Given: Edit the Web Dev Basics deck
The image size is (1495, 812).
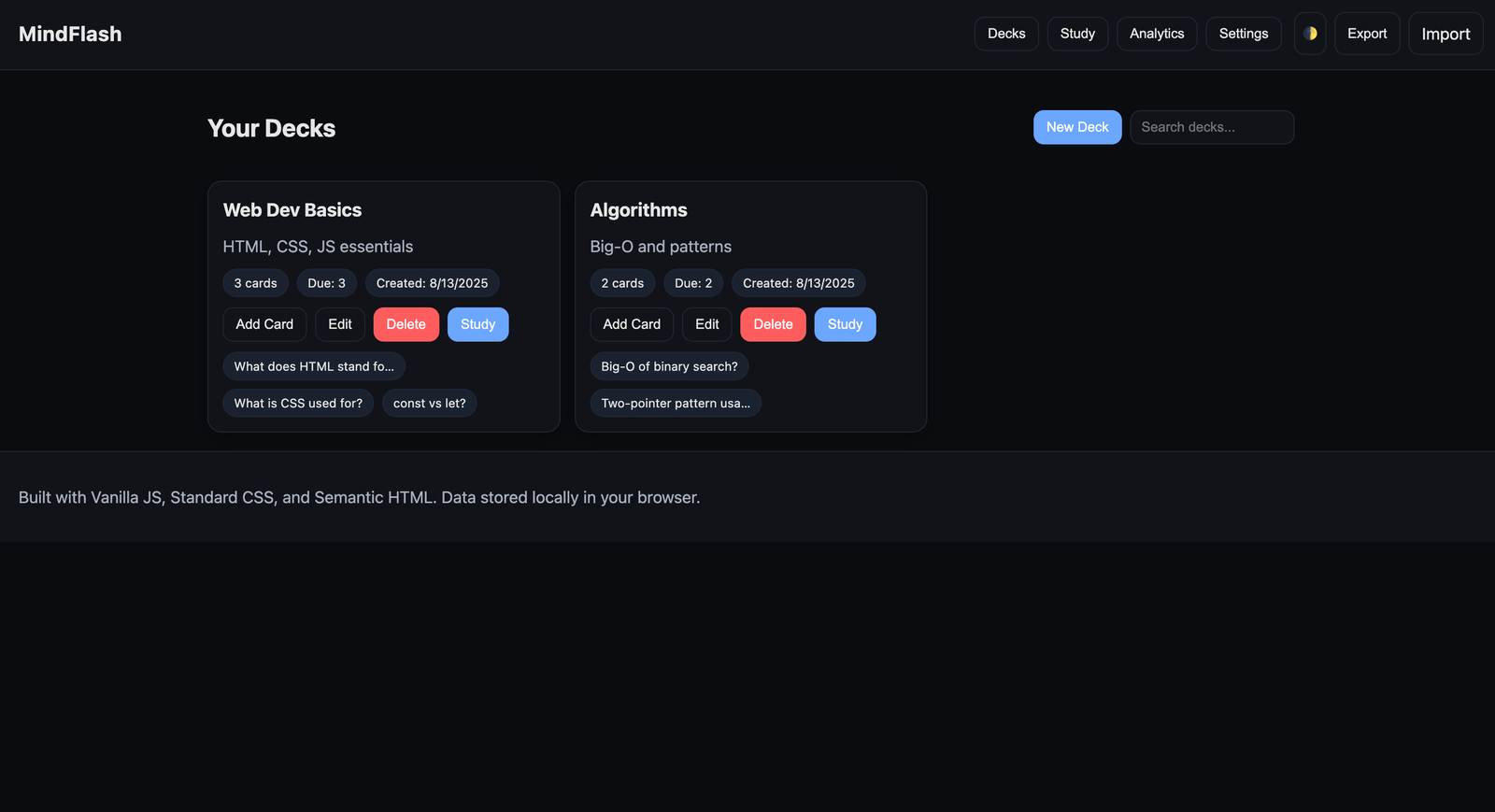Looking at the screenshot, I should coord(340,324).
